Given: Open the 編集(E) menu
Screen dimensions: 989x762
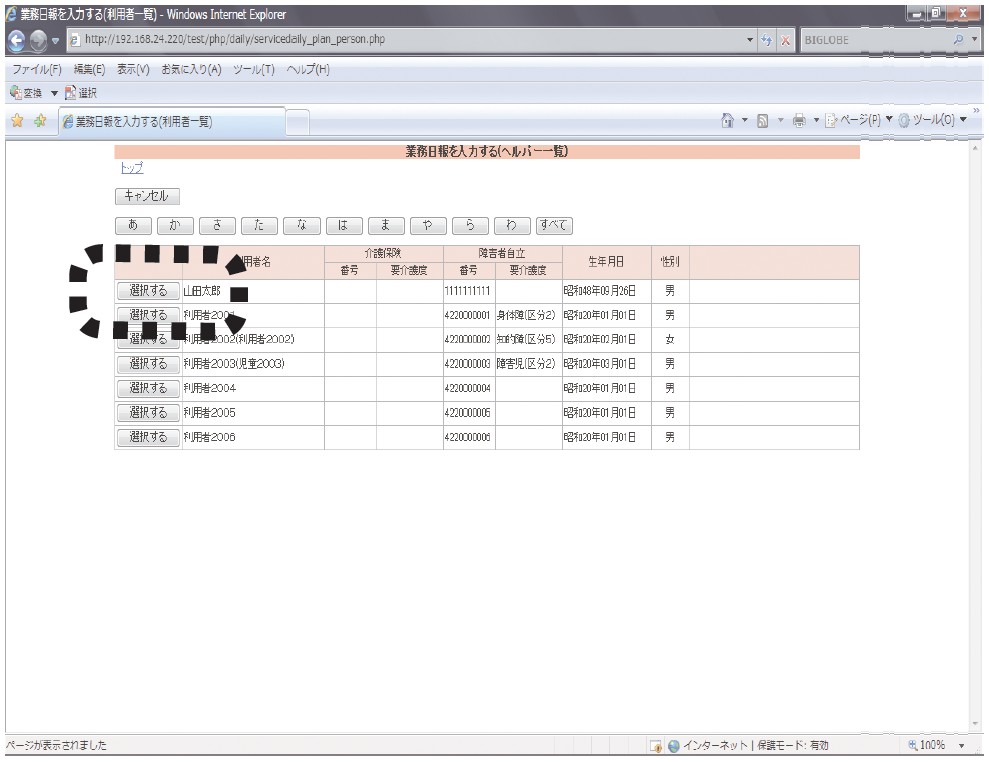Looking at the screenshot, I should [x=90, y=69].
